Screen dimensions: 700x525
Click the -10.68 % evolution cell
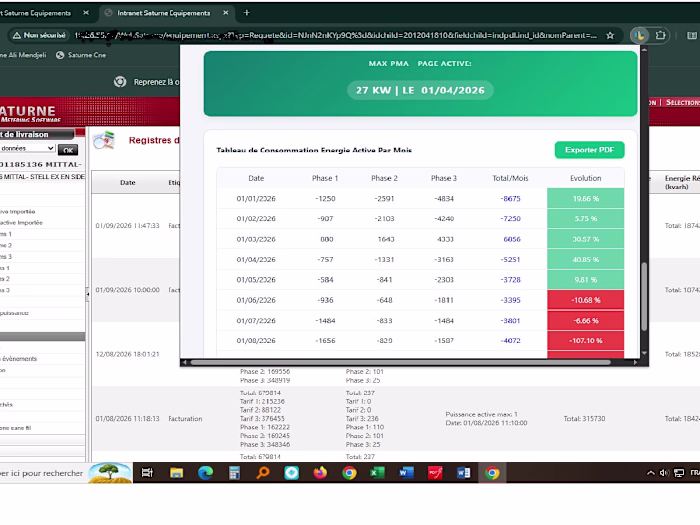click(x=586, y=300)
